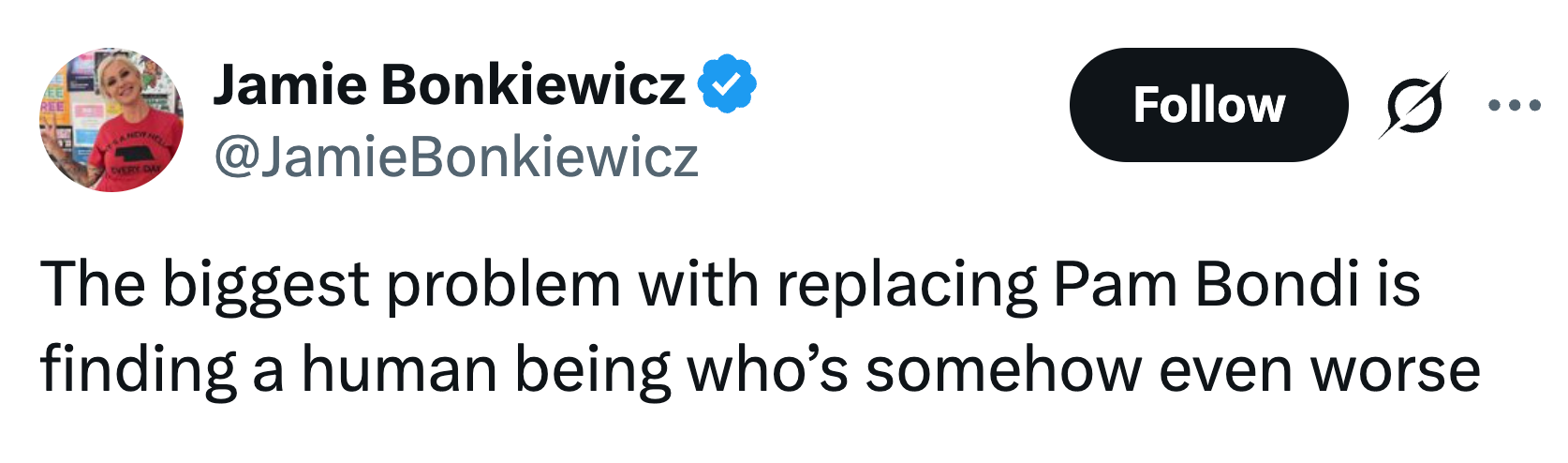
Task: Click the word "The" starting the post
Action: tap(93, 283)
